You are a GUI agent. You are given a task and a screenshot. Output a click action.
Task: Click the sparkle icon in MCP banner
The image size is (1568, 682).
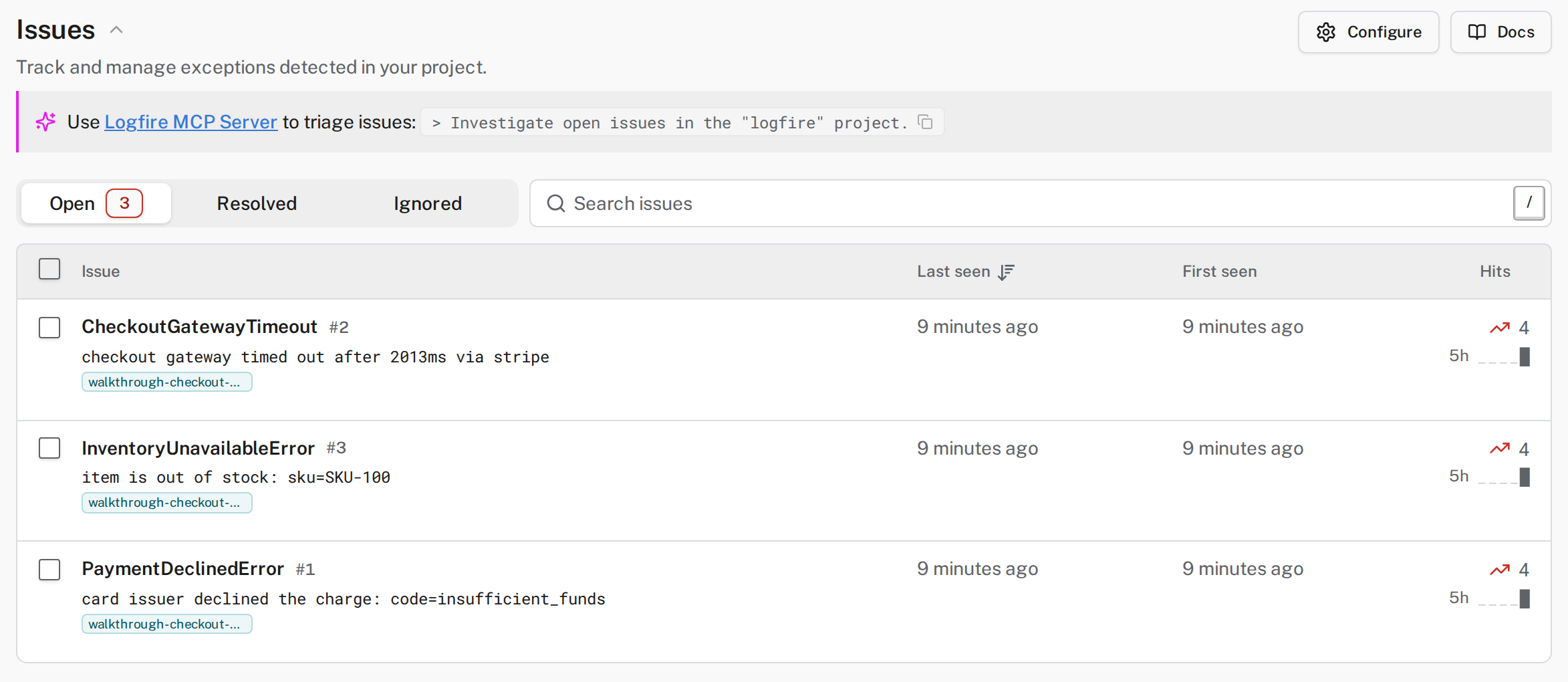pyautogui.click(x=45, y=122)
